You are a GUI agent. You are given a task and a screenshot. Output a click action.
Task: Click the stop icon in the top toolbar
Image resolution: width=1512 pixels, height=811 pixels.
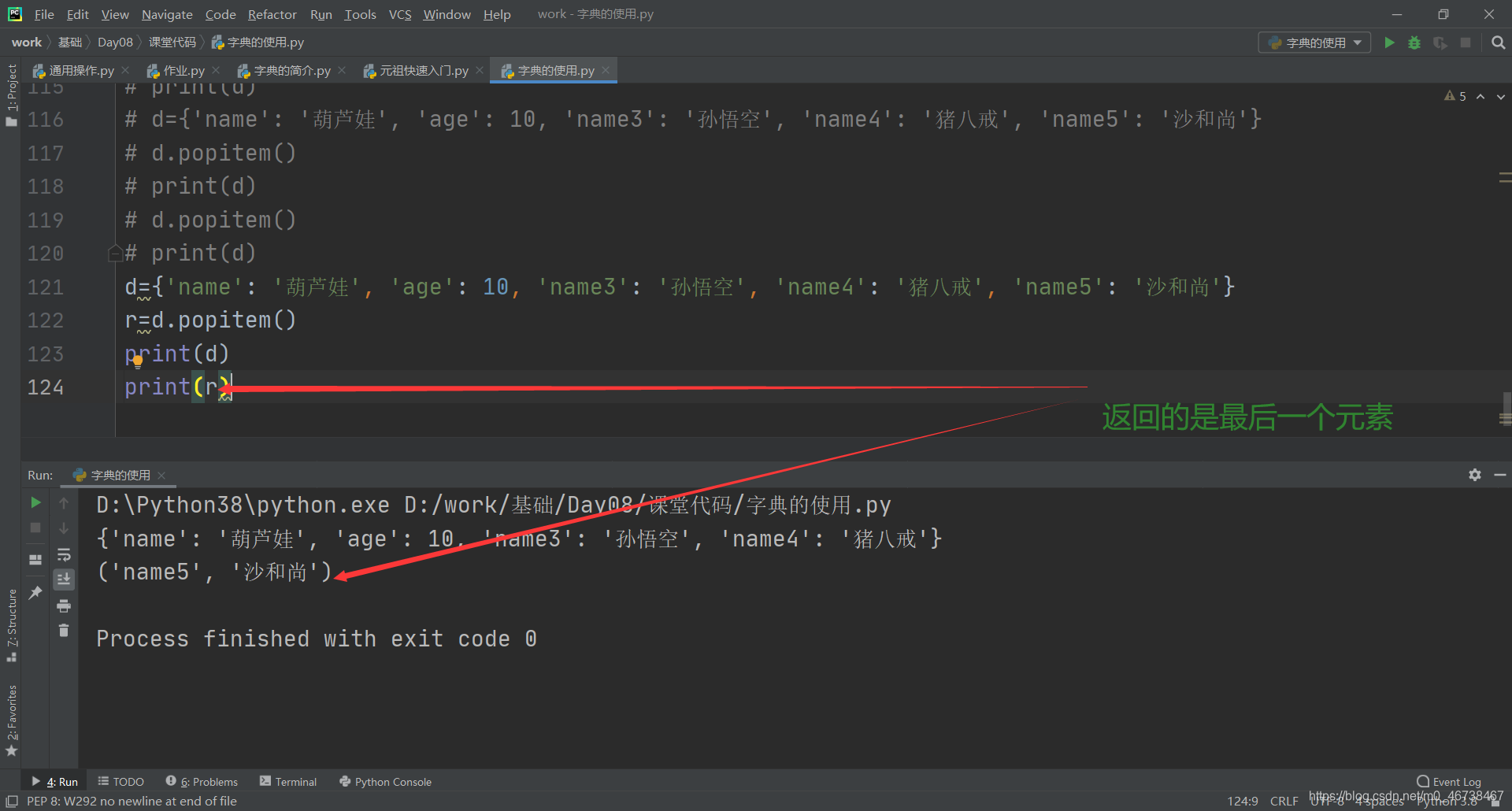click(x=1466, y=43)
